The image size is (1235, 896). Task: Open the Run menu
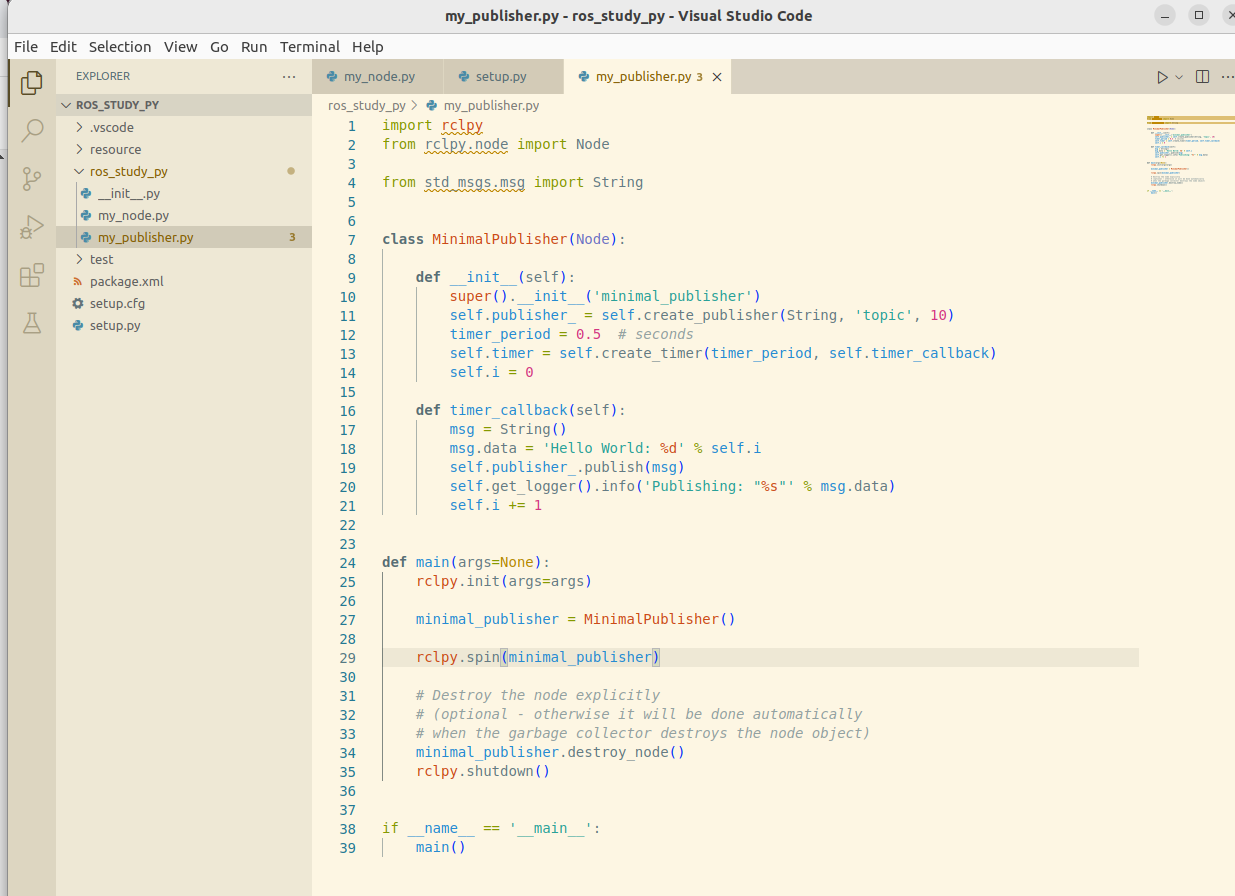254,46
